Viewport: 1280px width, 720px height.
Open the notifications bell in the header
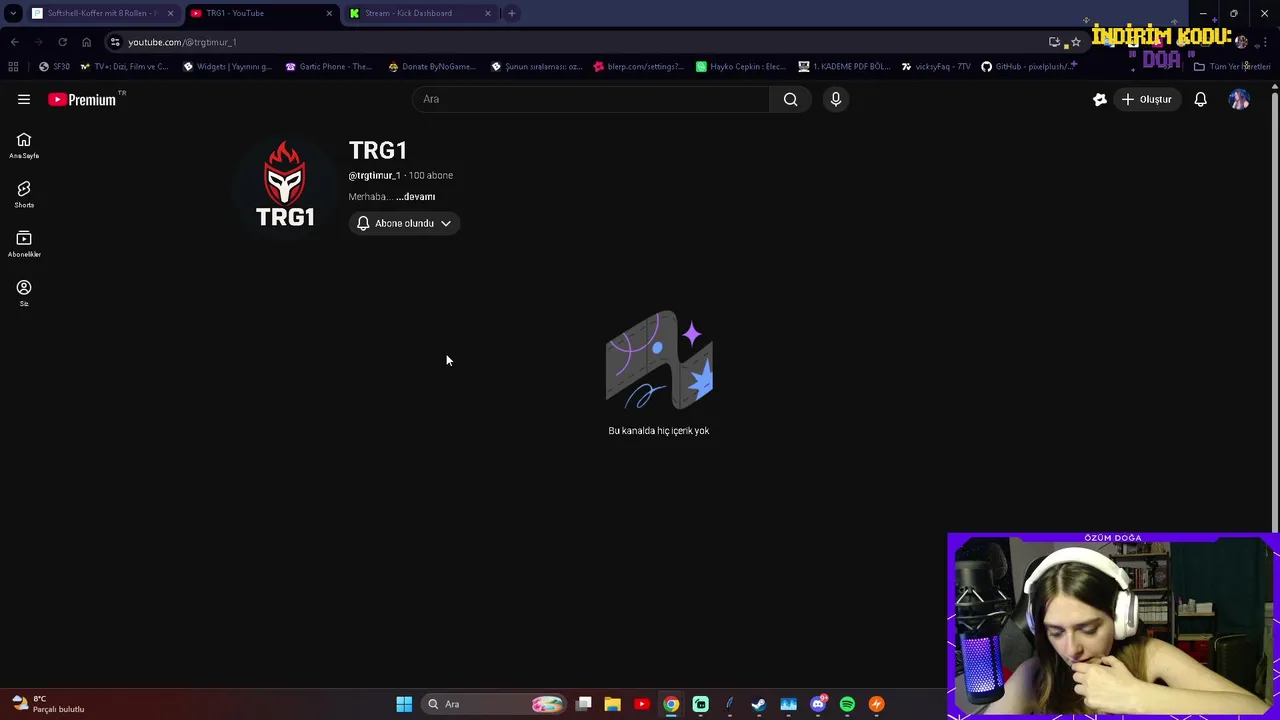tap(1200, 99)
